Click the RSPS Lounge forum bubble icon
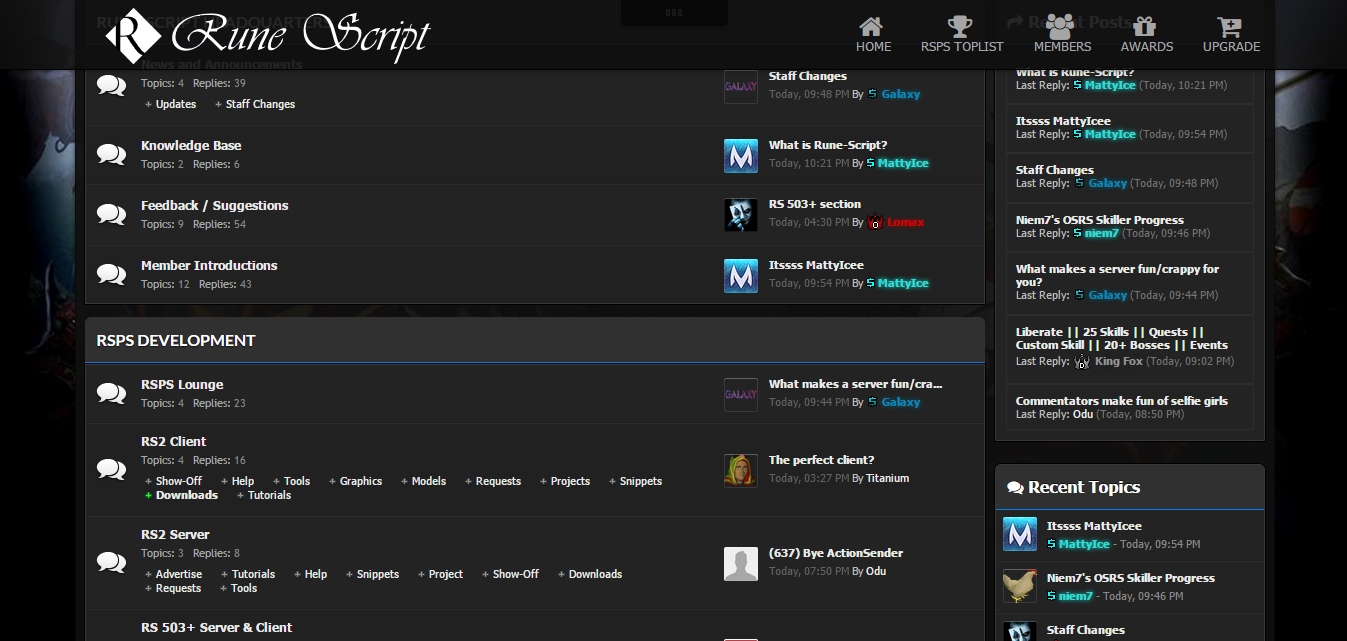1347x641 pixels. pos(111,393)
